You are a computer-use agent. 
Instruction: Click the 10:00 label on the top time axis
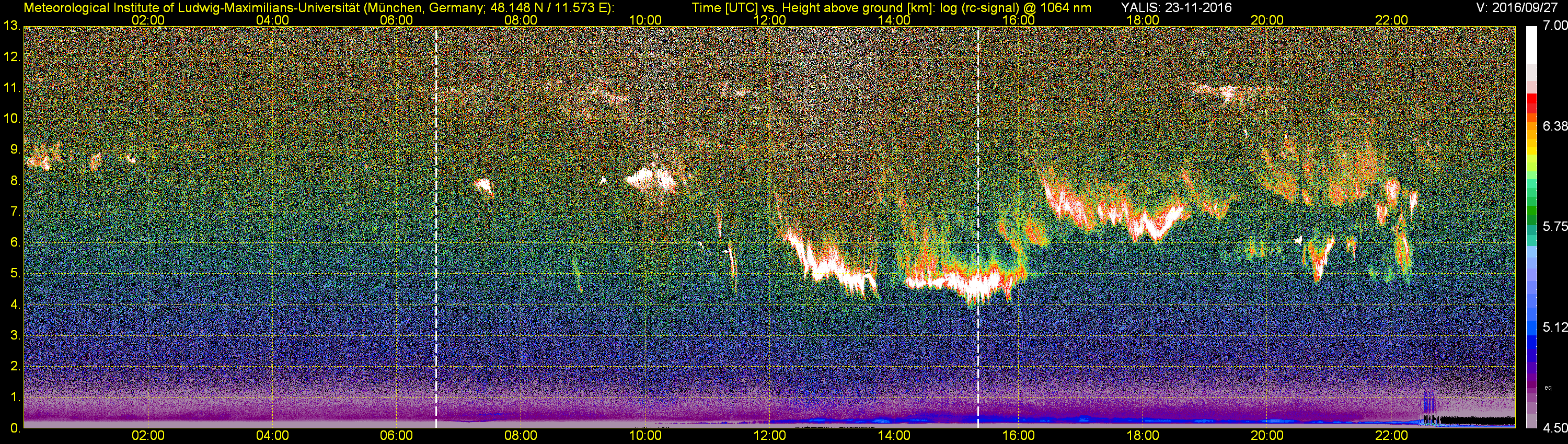pos(645,20)
